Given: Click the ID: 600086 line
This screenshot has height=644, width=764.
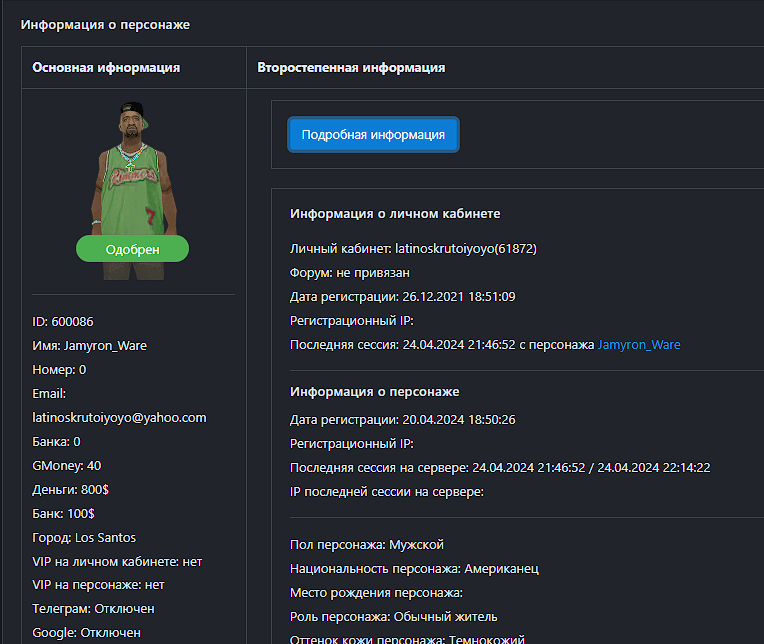Looking at the screenshot, I should [x=63, y=321].
